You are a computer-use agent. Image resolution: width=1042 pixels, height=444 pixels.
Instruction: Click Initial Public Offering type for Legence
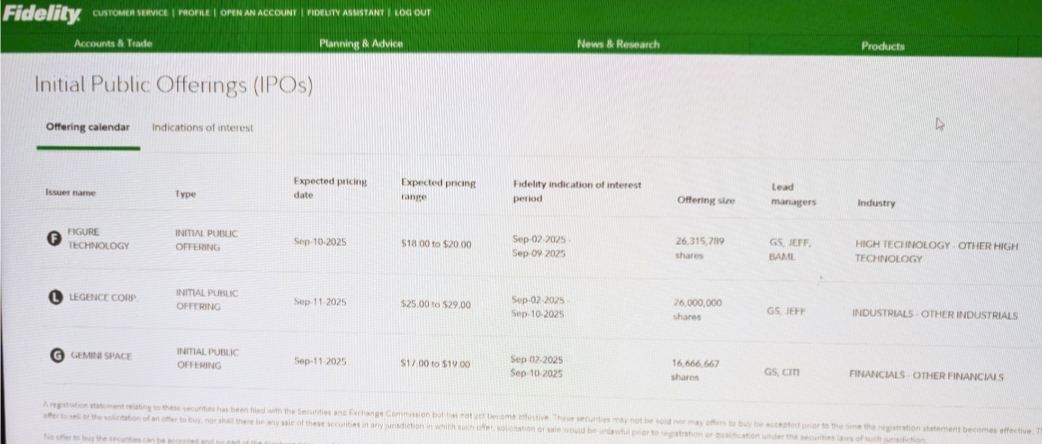[207, 299]
